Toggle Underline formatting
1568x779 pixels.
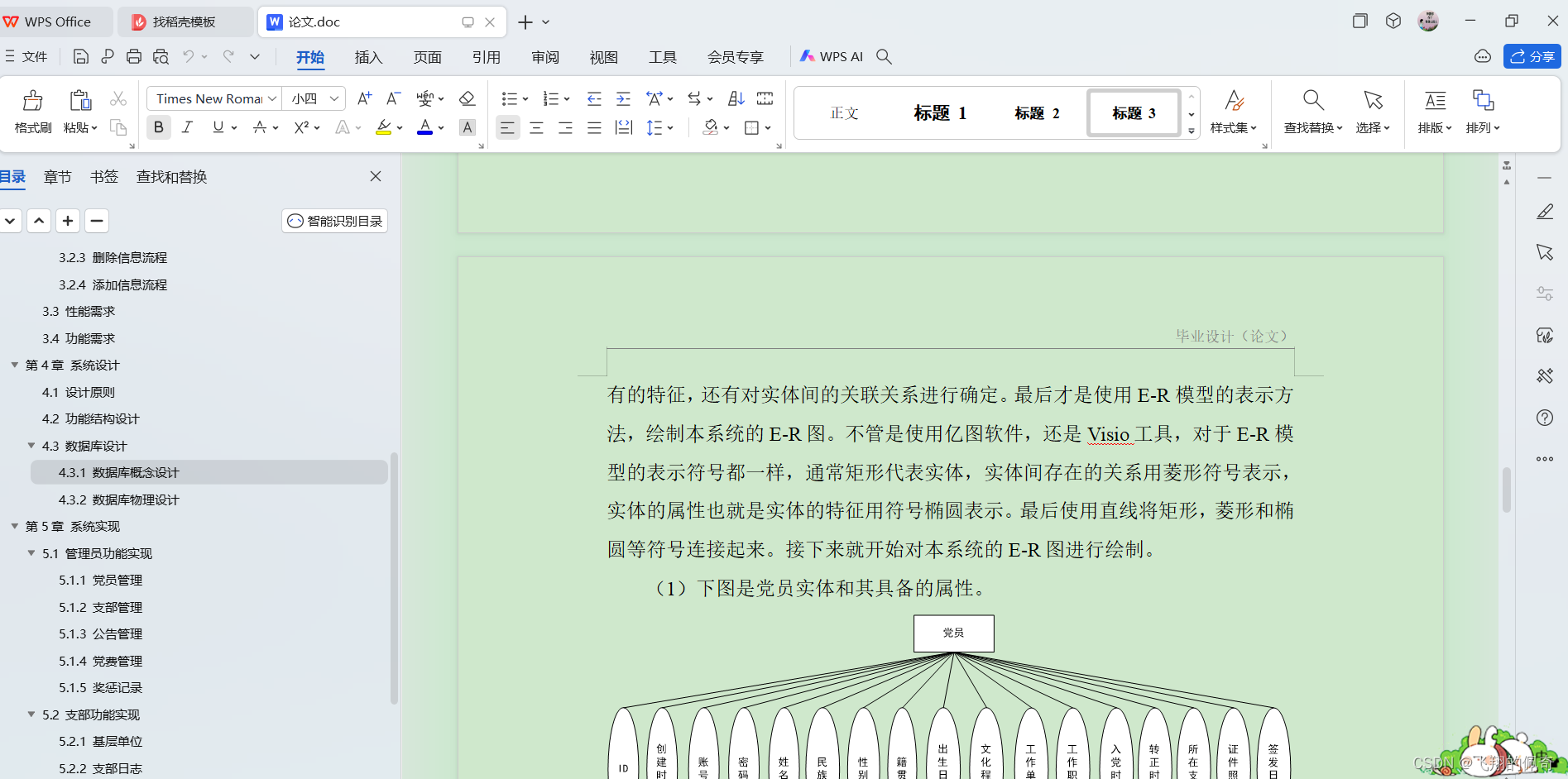tap(218, 127)
